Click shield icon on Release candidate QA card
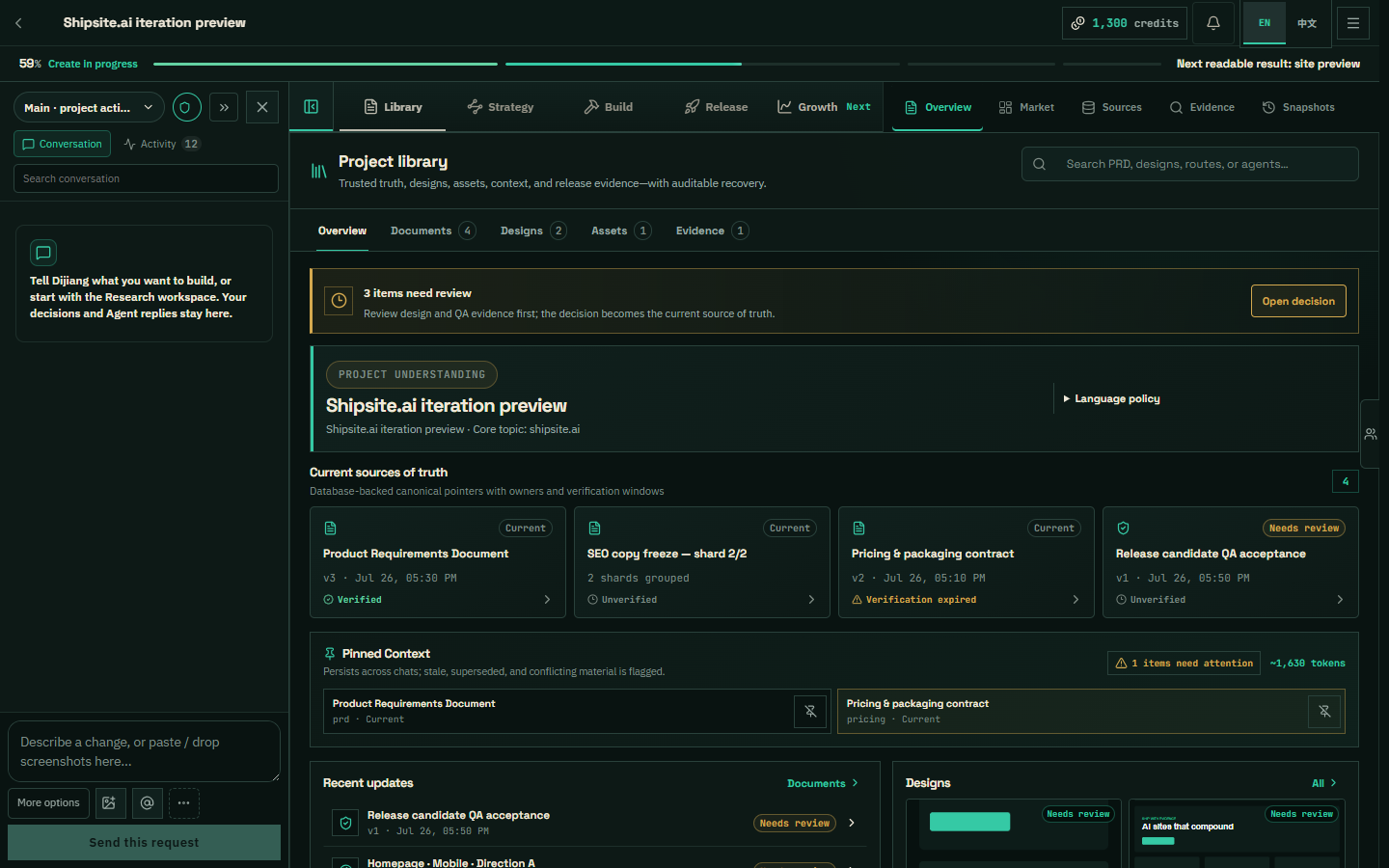The height and width of the screenshot is (868, 1389). [1123, 529]
